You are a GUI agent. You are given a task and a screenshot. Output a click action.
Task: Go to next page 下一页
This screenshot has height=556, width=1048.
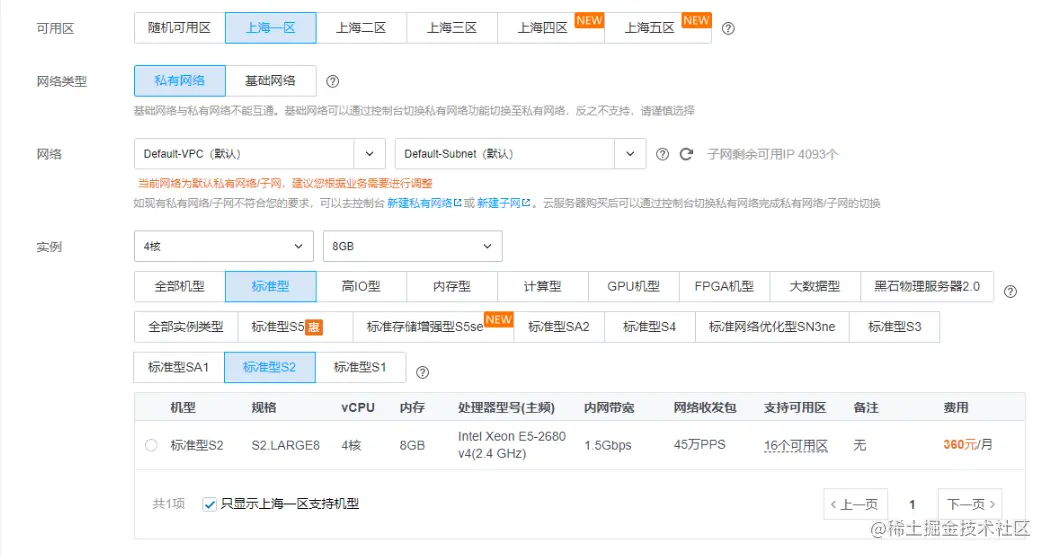pos(970,504)
